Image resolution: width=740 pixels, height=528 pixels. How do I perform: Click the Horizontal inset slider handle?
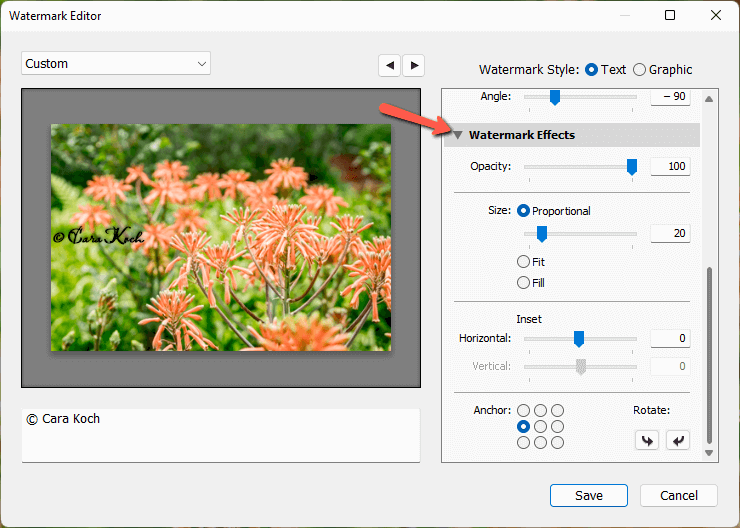pyautogui.click(x=579, y=339)
